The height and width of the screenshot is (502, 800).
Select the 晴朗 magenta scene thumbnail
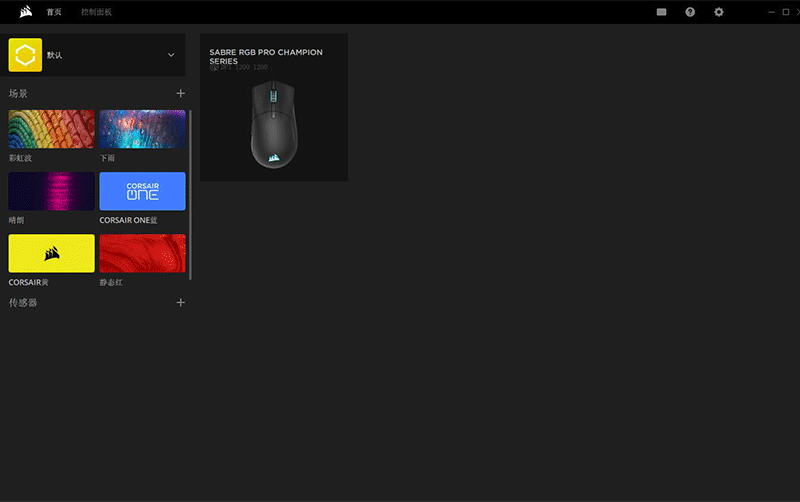52,191
